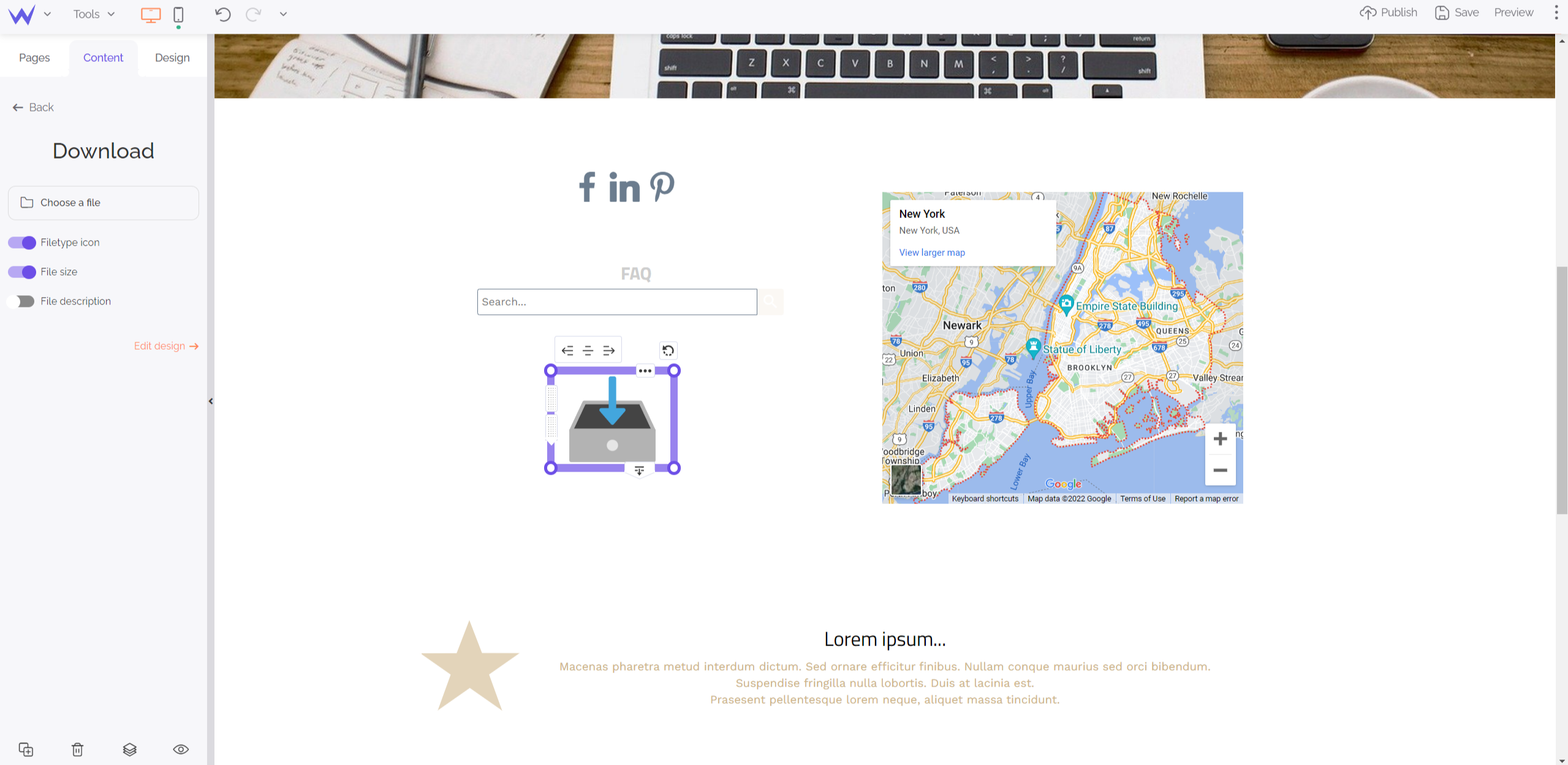Screen dimensions: 1568x765
Task: Click the Edit design link
Action: pyautogui.click(x=166, y=346)
